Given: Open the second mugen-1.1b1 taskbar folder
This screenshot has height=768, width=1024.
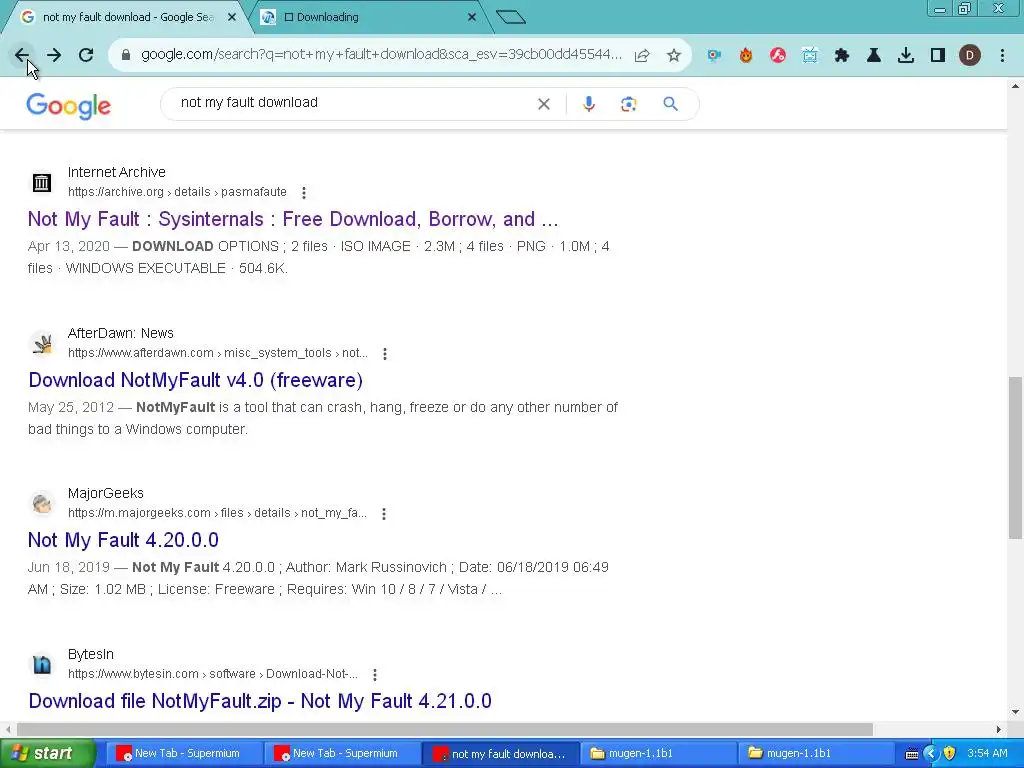Looking at the screenshot, I should (x=816, y=754).
